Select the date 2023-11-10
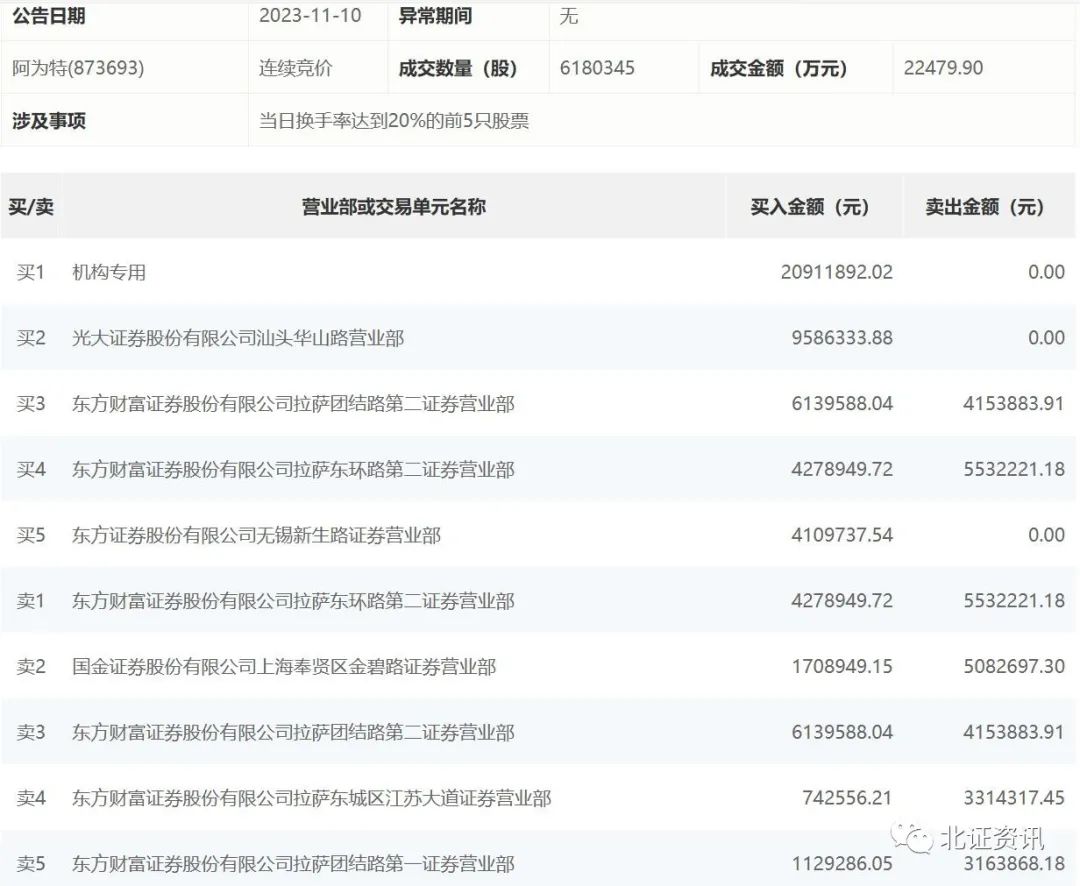Screen dimensions: 1080x886 (x=310, y=15)
